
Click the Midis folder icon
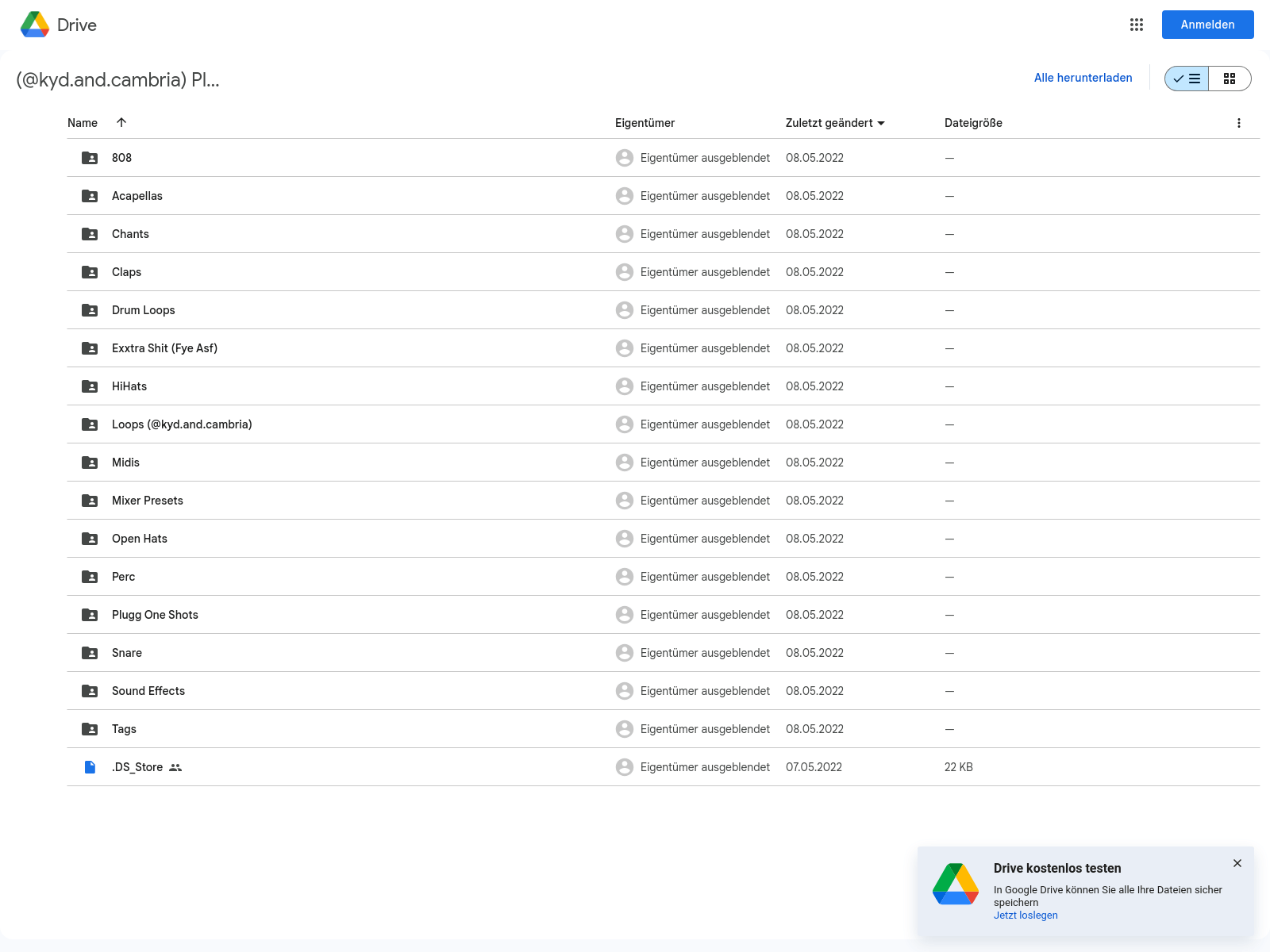pyautogui.click(x=90, y=463)
